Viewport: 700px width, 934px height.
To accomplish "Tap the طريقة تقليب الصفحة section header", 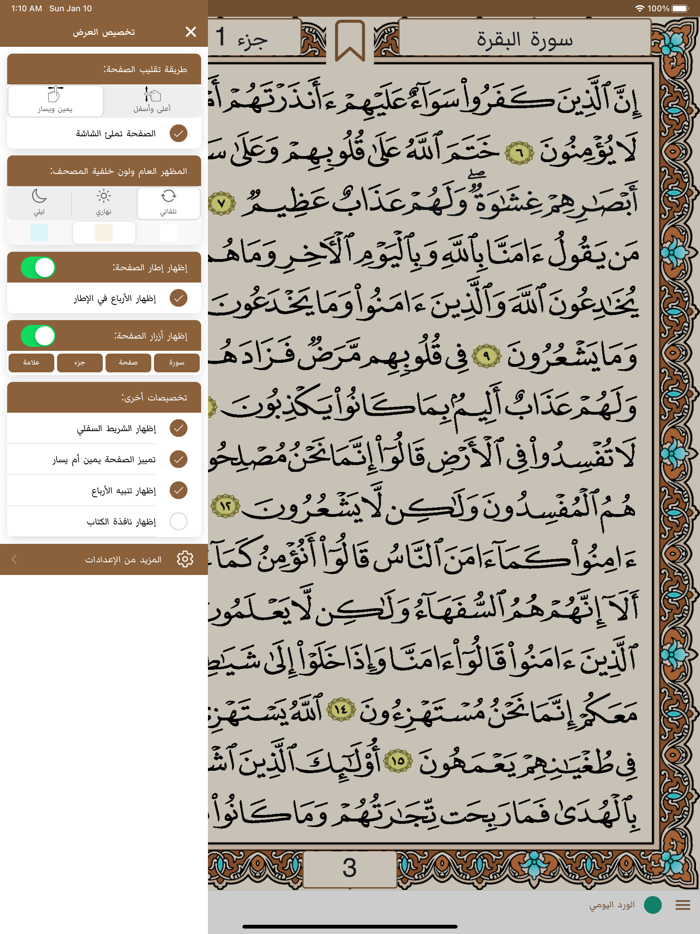I will [x=104, y=69].
